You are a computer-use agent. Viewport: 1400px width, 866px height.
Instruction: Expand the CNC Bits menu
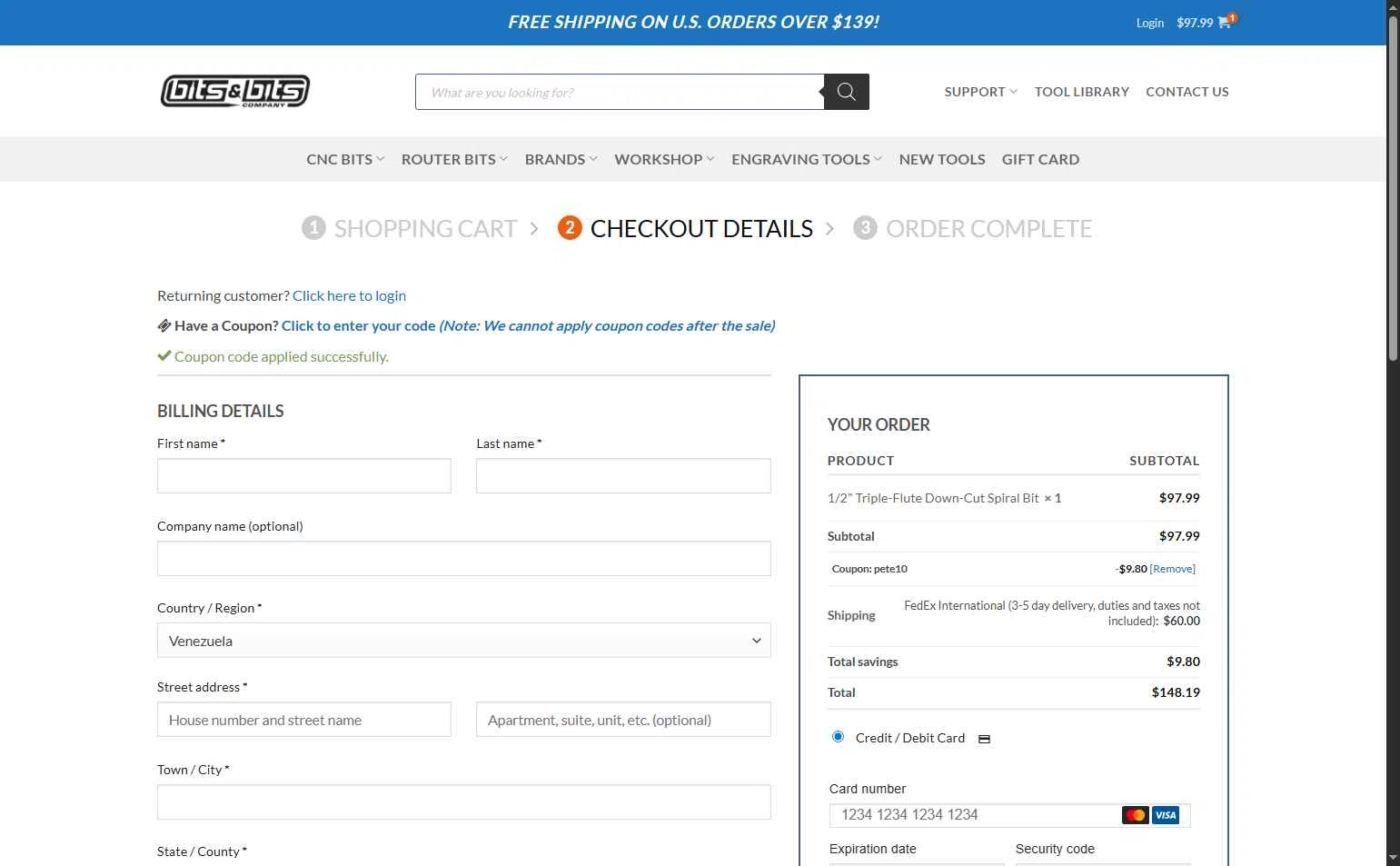click(345, 159)
